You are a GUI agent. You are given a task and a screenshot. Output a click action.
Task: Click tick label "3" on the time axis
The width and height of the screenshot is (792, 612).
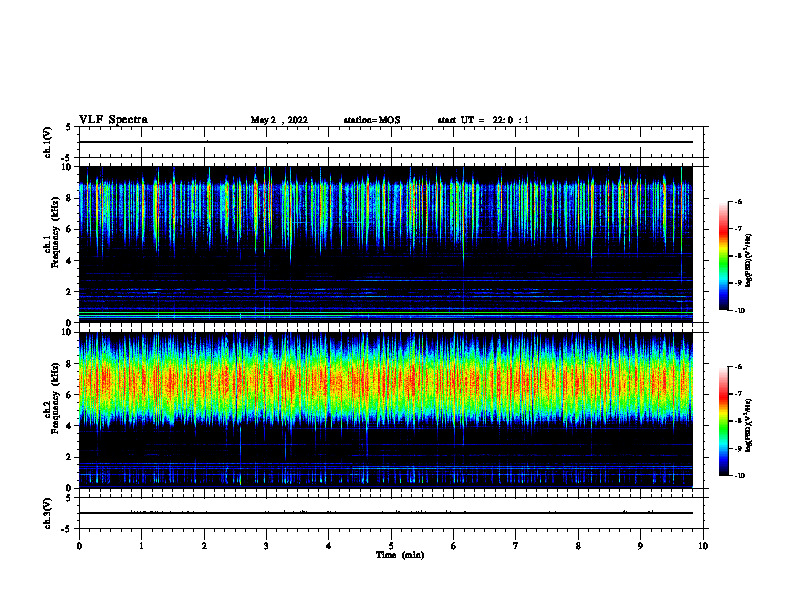pyautogui.click(x=266, y=546)
